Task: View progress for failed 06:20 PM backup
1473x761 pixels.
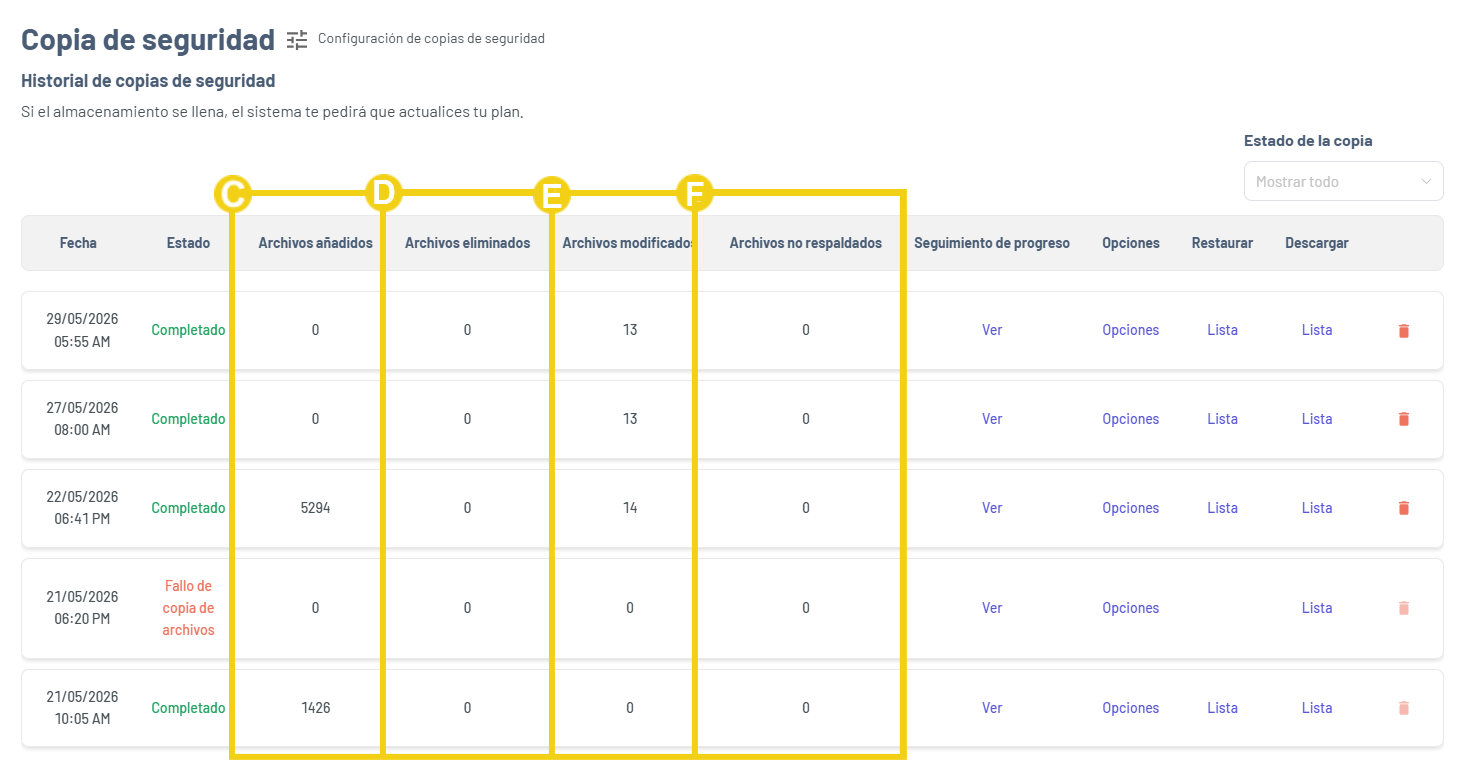Action: 992,608
